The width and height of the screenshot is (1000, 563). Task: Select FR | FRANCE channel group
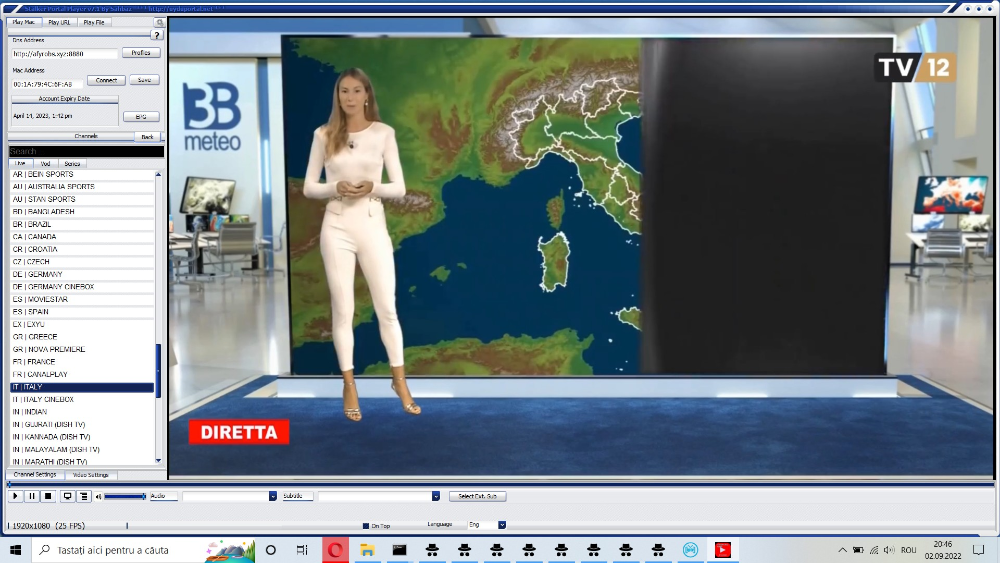[82, 362]
